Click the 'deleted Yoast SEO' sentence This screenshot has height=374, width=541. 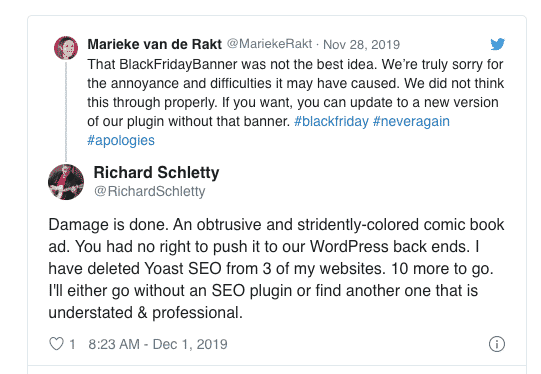217,268
